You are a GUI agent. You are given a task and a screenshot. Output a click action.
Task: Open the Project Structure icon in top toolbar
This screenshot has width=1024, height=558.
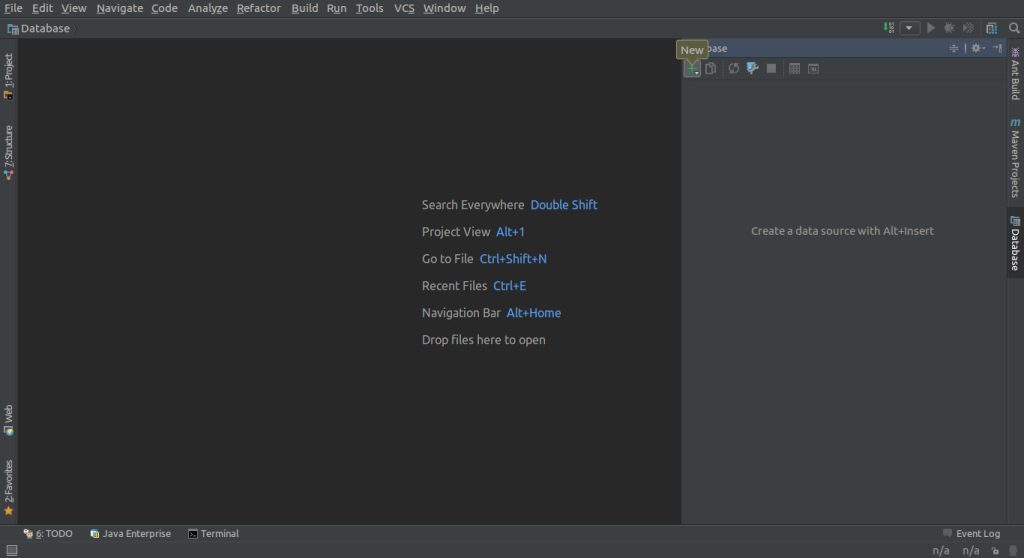pos(991,28)
